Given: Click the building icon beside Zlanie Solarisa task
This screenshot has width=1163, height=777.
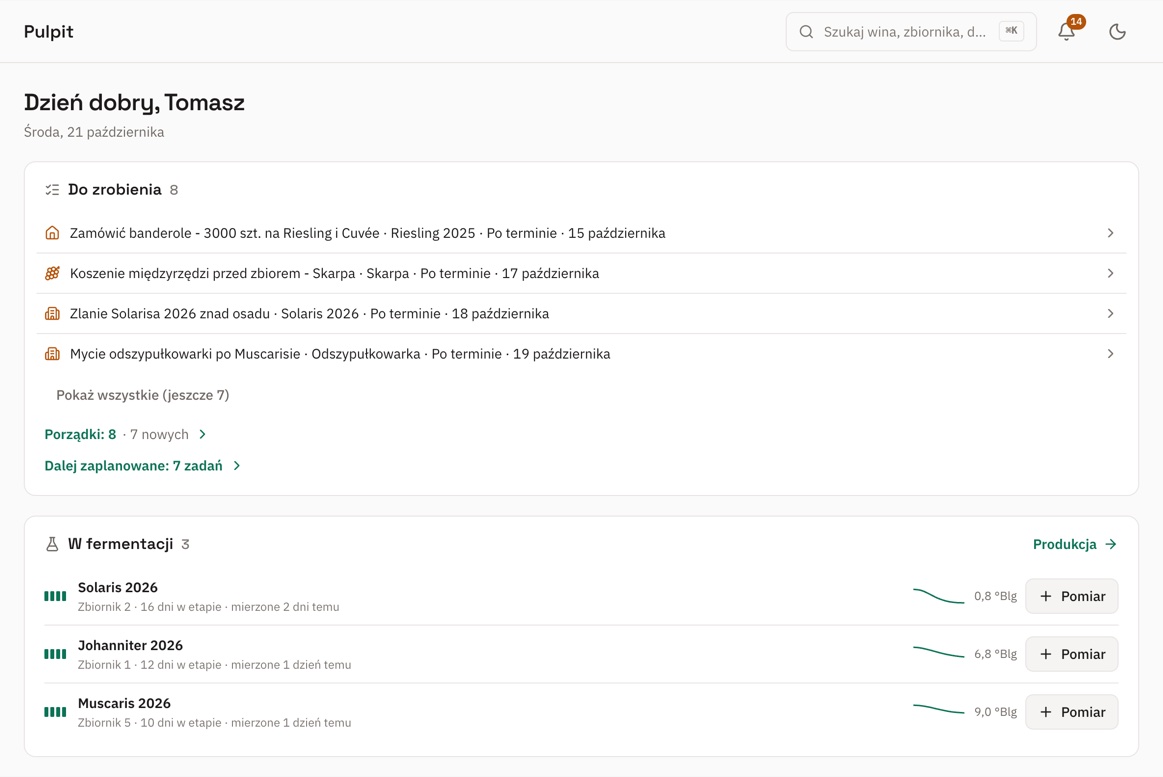Looking at the screenshot, I should (x=52, y=314).
